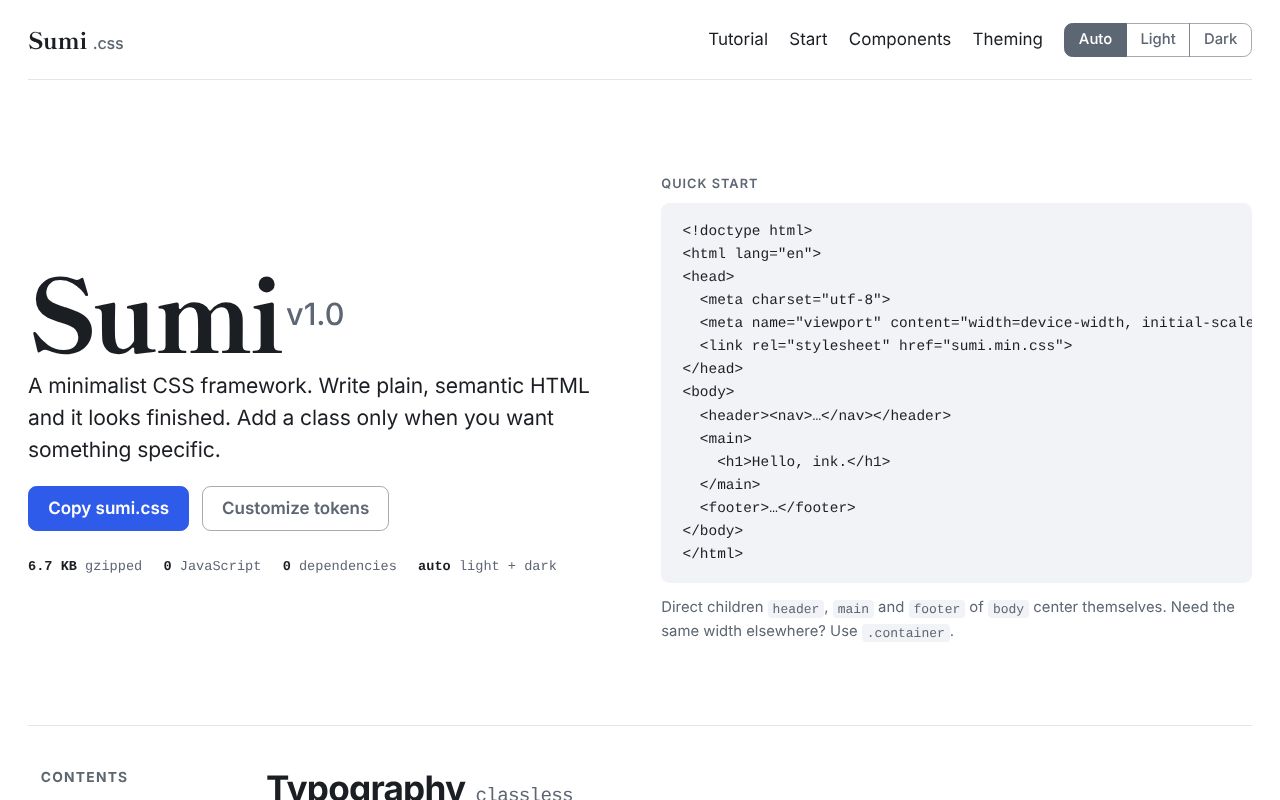Switch to the Dark theme option
Image resolution: width=1280 pixels, height=800 pixels.
tap(1220, 39)
